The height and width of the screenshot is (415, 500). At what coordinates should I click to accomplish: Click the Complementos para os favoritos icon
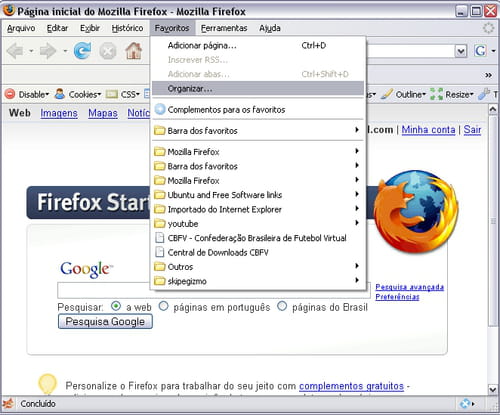[160, 109]
